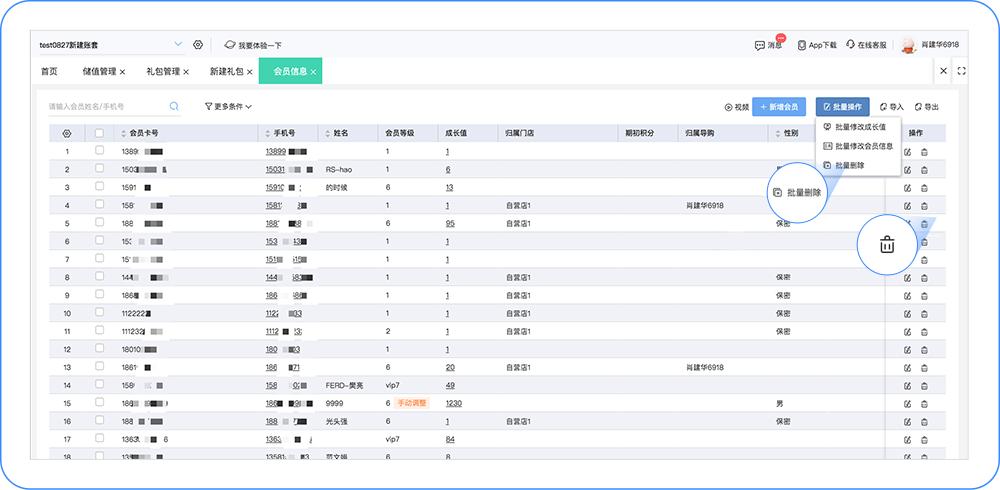
Task: Close the 新建礼包 tab
Action: pyautogui.click(x=249, y=72)
